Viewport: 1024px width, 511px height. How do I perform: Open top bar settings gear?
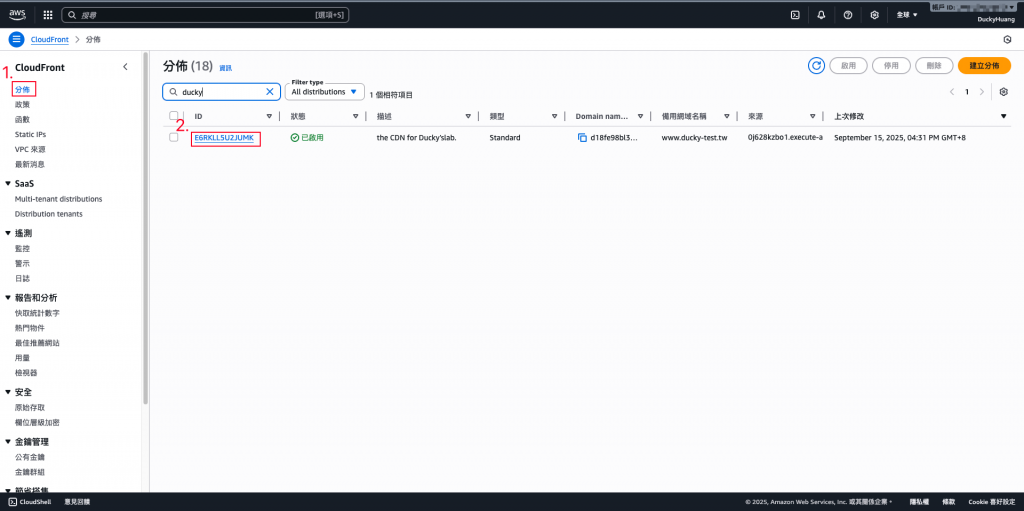[x=874, y=14]
